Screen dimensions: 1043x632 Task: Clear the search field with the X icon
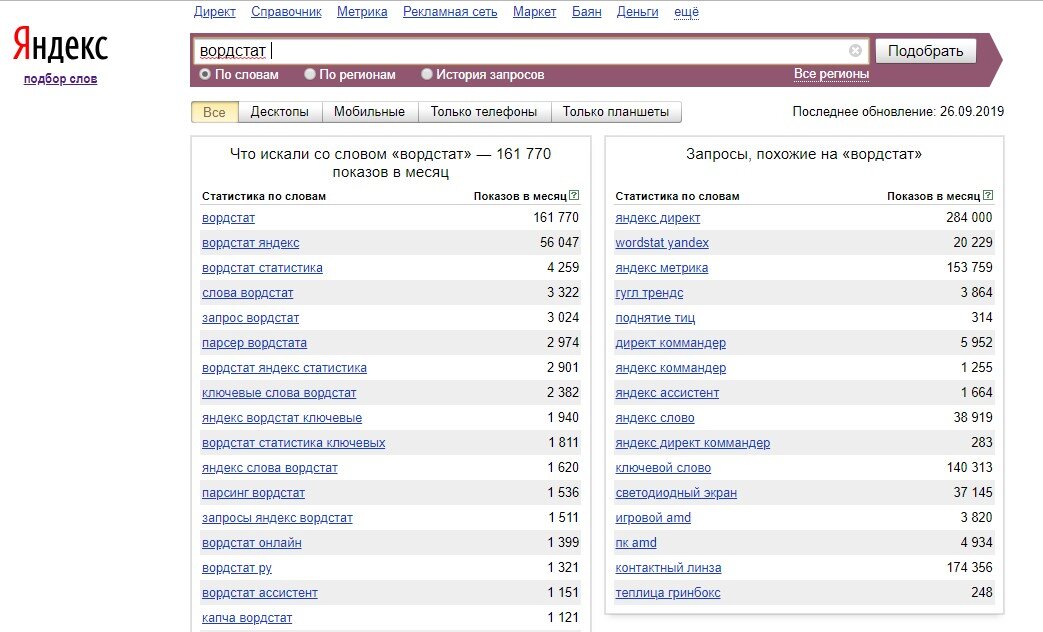click(x=855, y=51)
